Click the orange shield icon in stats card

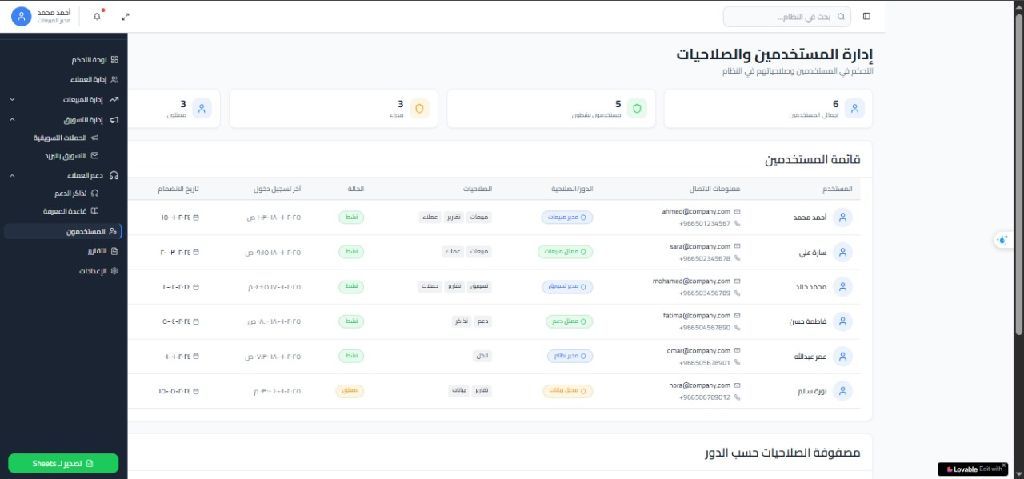pos(421,108)
